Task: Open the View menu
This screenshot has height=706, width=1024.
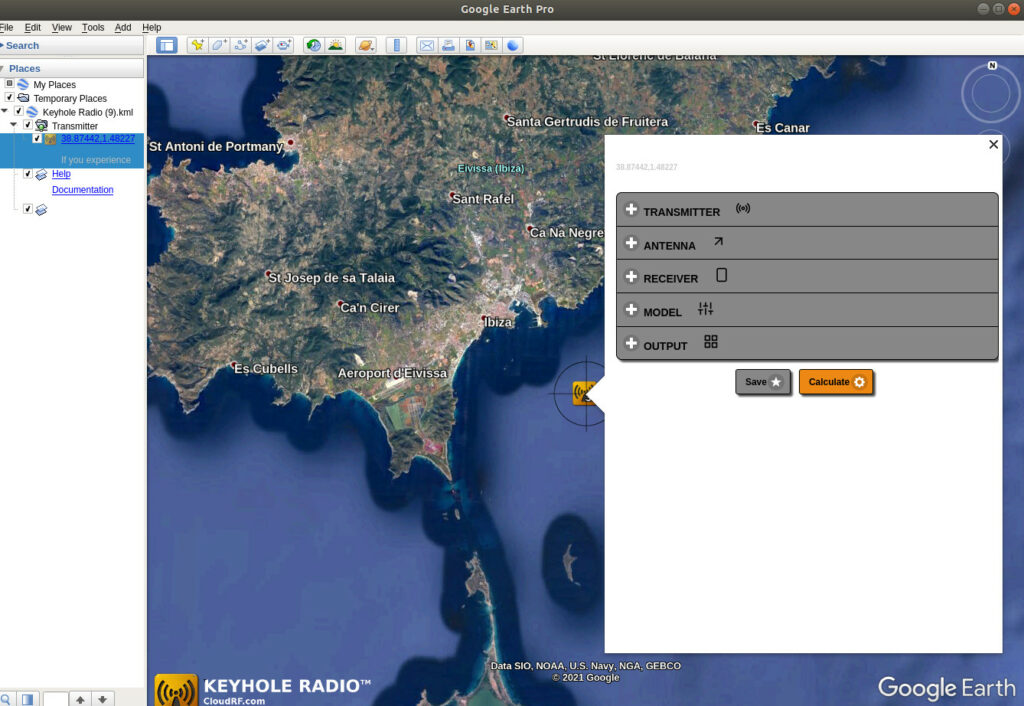Action: [61, 27]
